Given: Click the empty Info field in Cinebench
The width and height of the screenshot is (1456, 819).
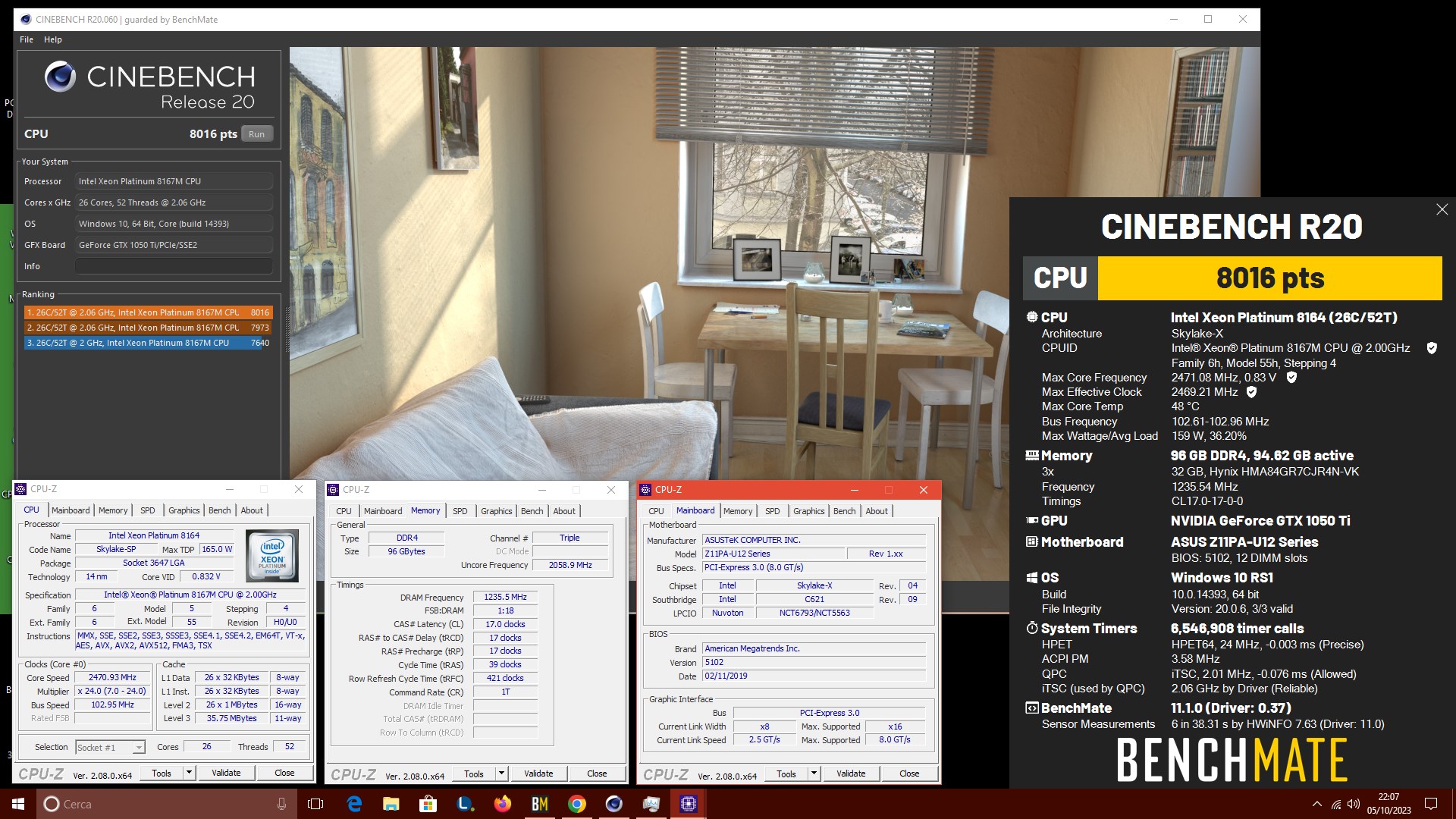Looking at the screenshot, I should tap(174, 266).
